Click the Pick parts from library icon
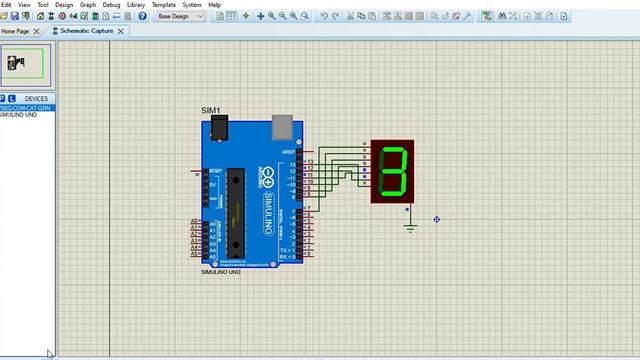Screen dimensions: 640x360 (x=434, y=16)
